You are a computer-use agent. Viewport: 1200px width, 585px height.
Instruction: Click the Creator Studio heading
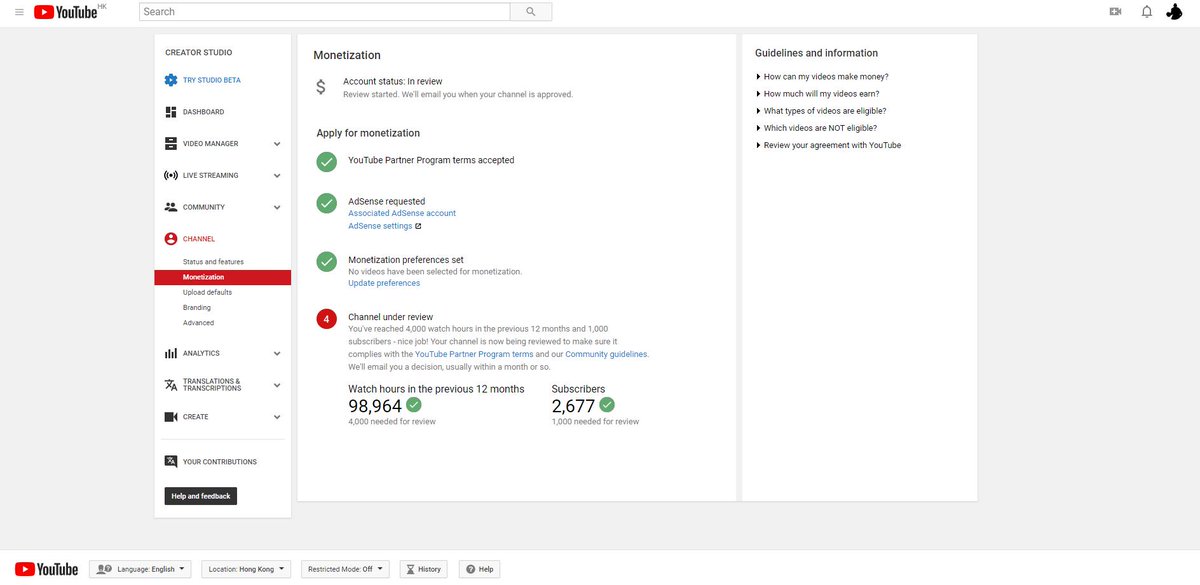click(199, 52)
